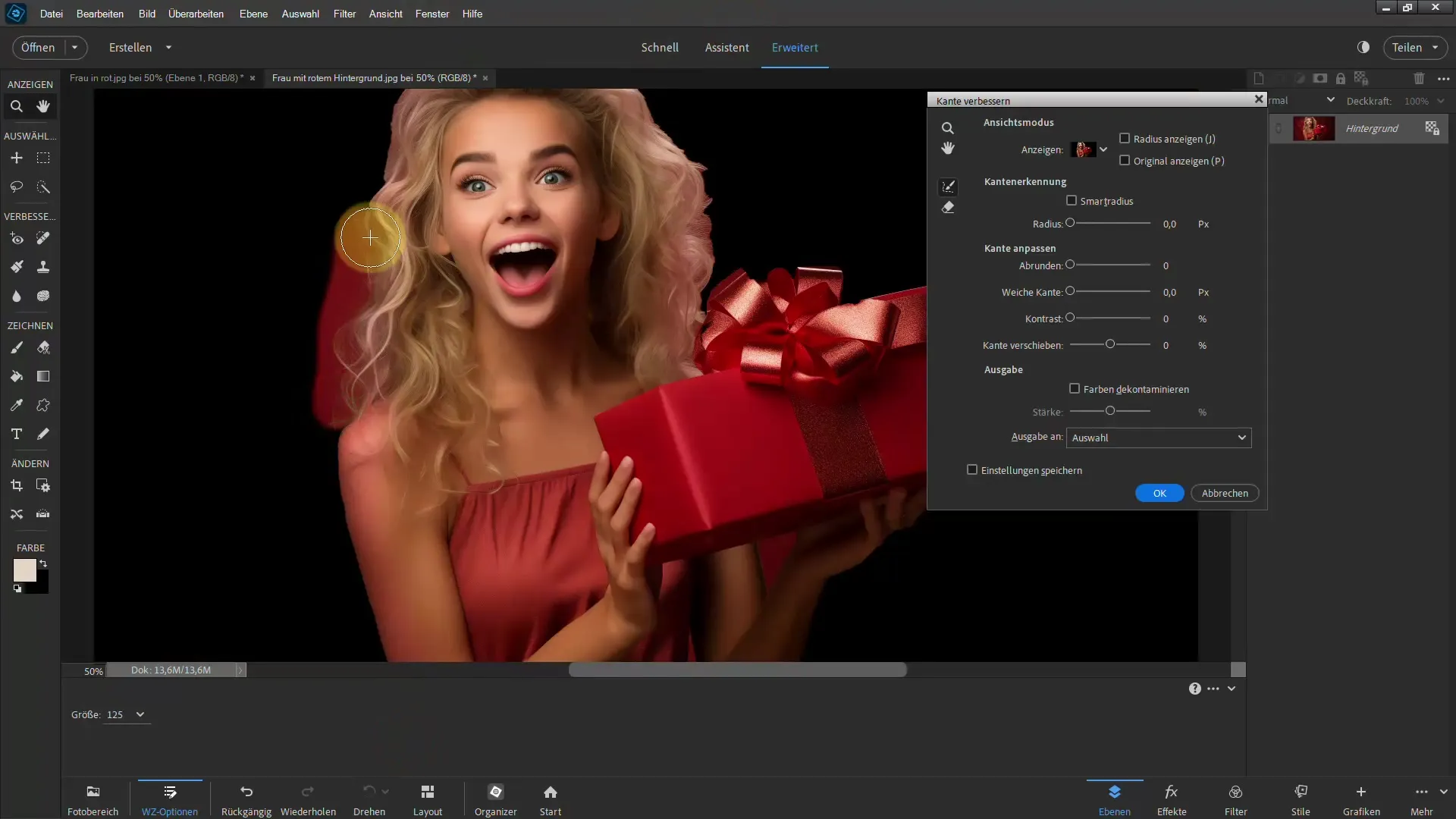Collapse the tool options panel chevron

click(1232, 689)
